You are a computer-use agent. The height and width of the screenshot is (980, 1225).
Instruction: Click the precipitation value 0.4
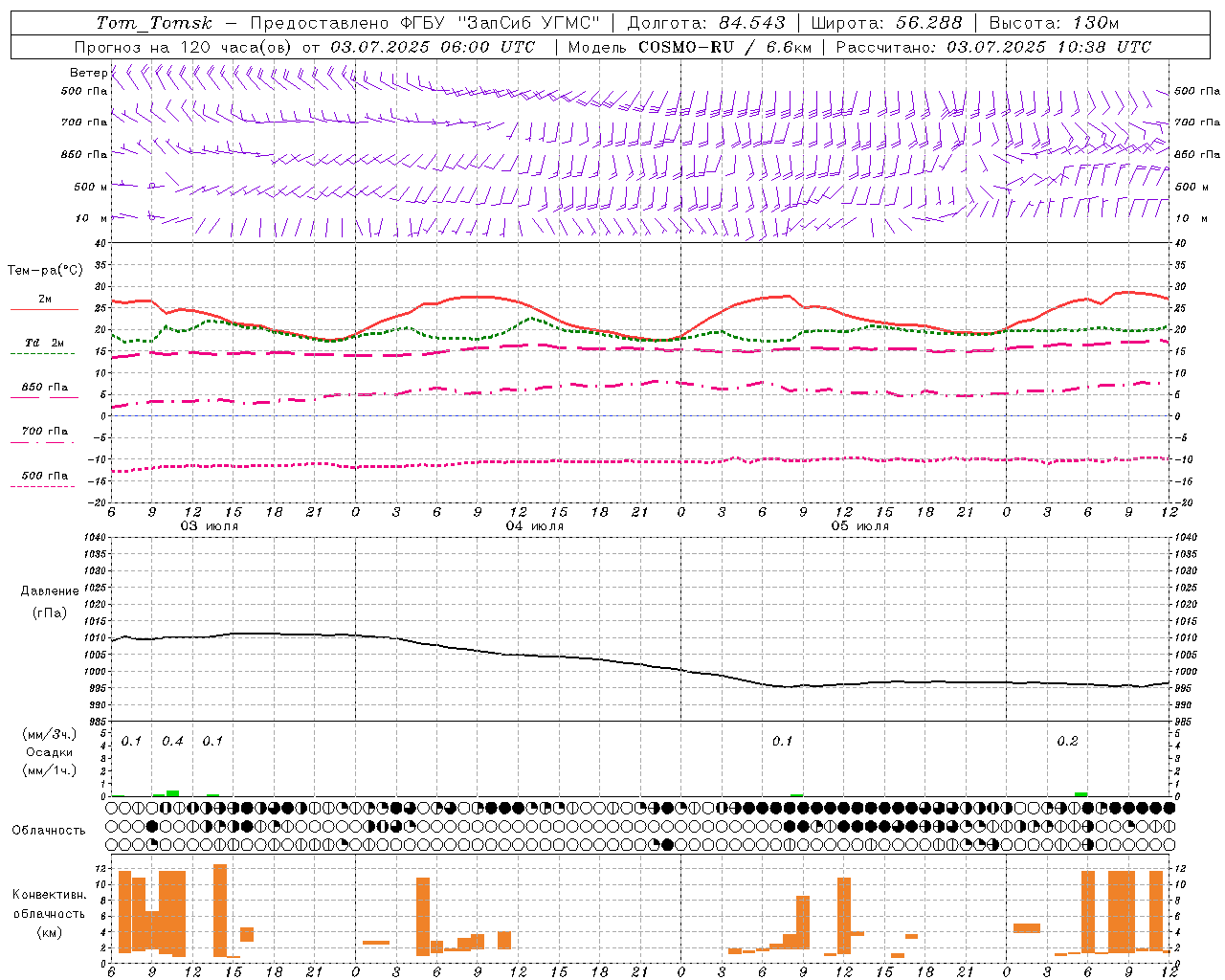tap(172, 742)
